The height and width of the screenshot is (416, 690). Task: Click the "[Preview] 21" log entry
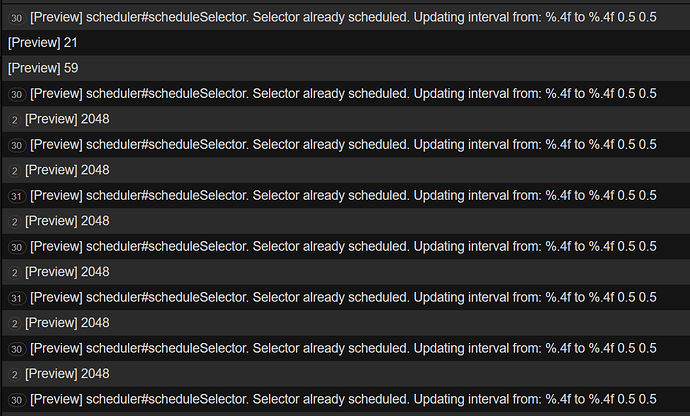(x=43, y=43)
